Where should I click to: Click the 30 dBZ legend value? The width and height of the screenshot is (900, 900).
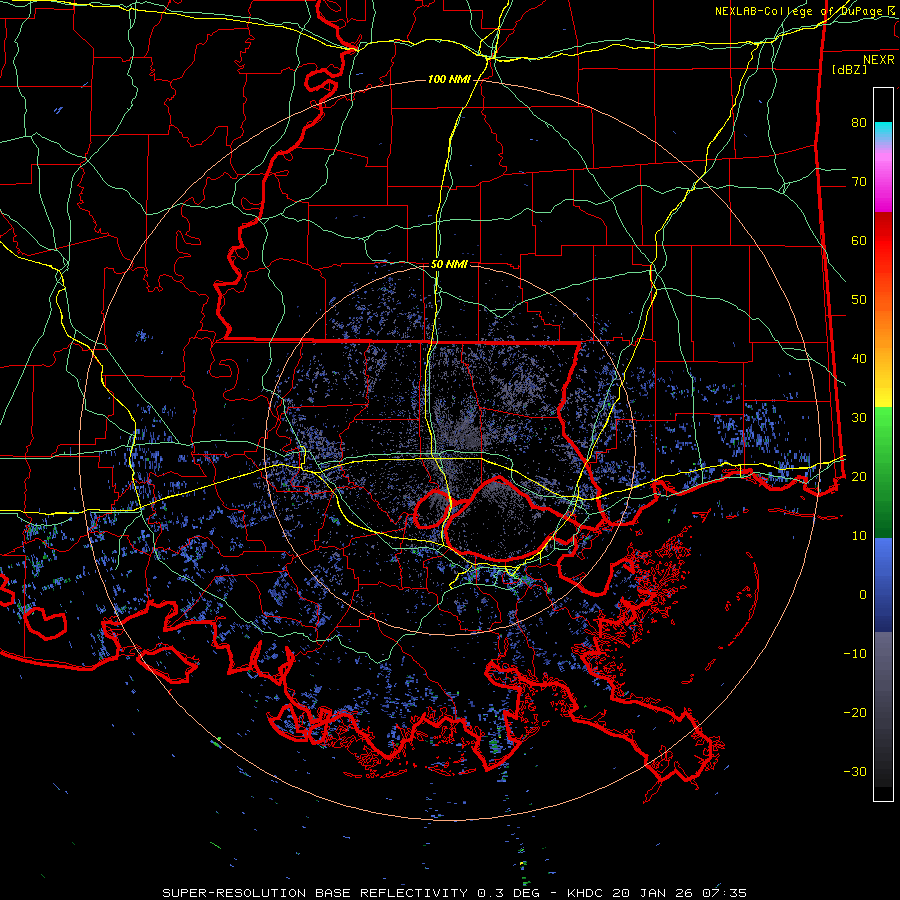pos(859,417)
